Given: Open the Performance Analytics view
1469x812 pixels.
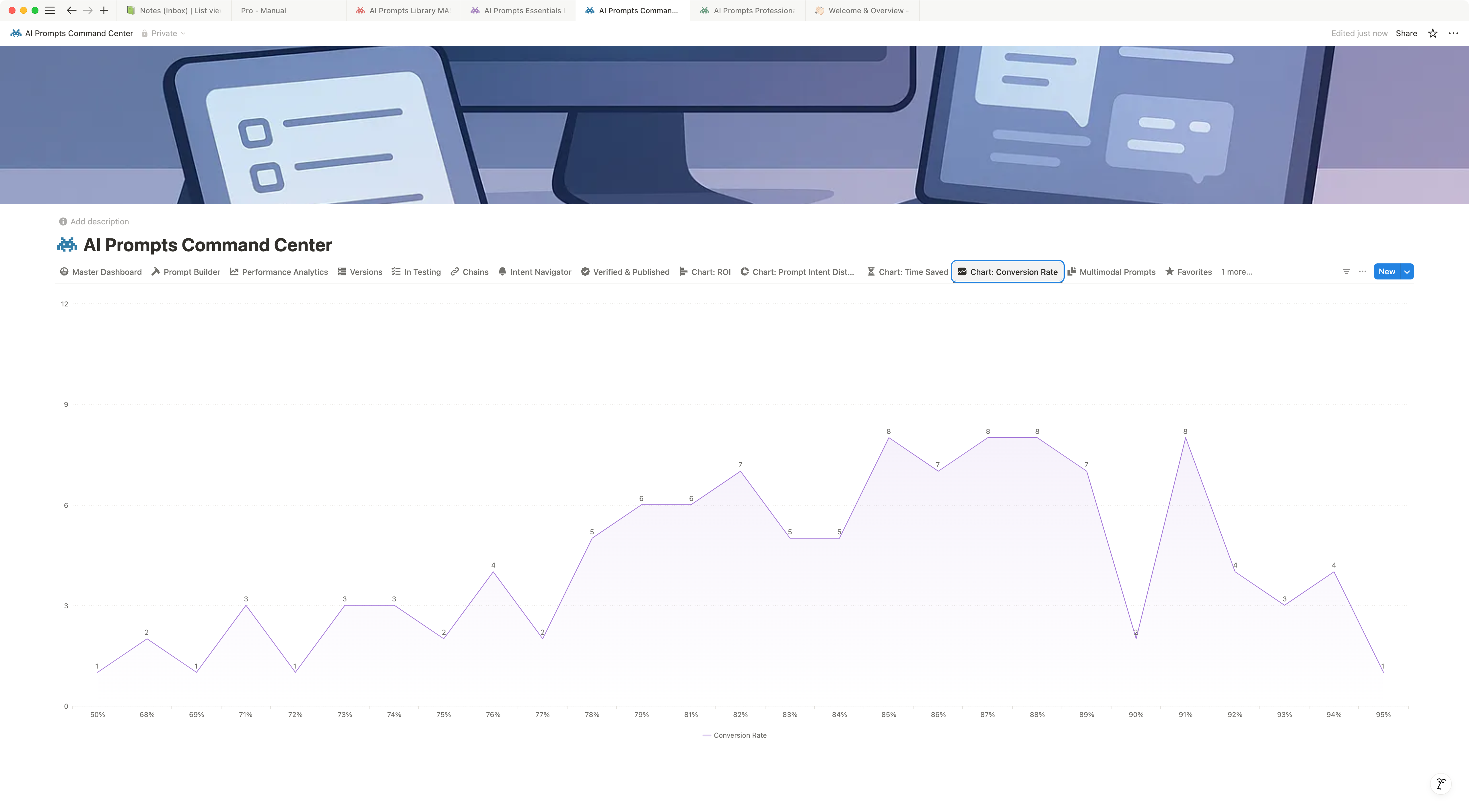Looking at the screenshot, I should pyautogui.click(x=279, y=272).
